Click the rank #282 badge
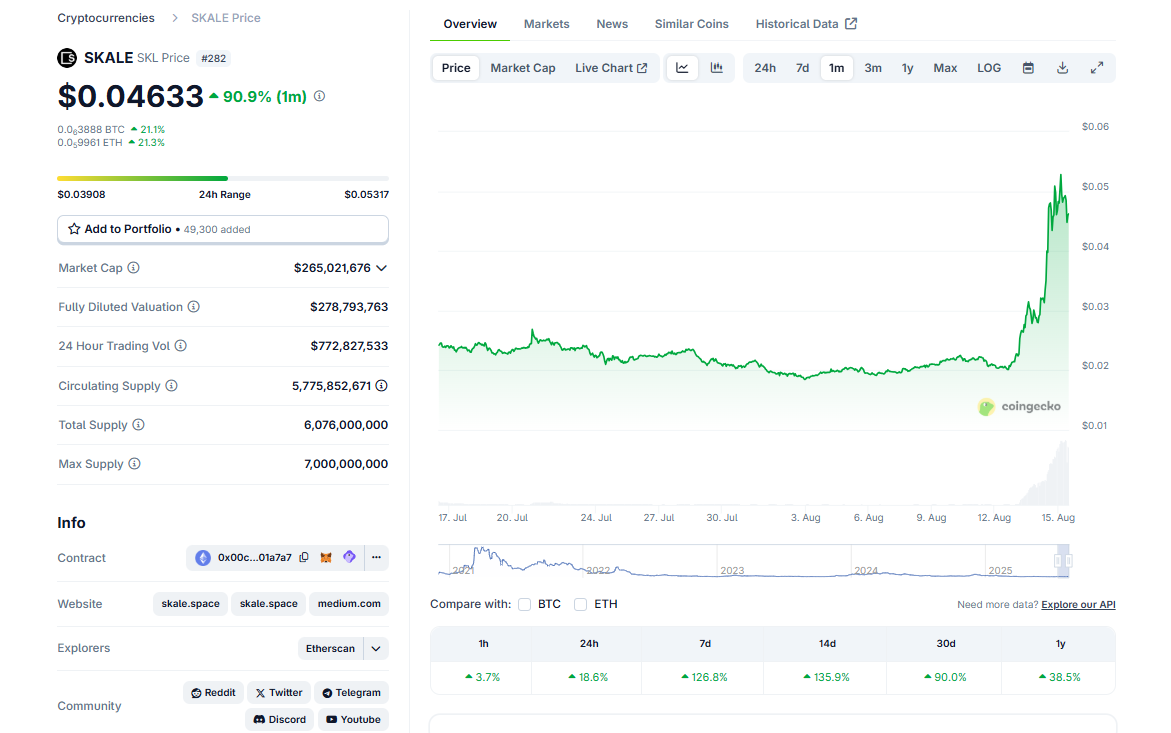This screenshot has width=1171, height=733. click(x=214, y=58)
